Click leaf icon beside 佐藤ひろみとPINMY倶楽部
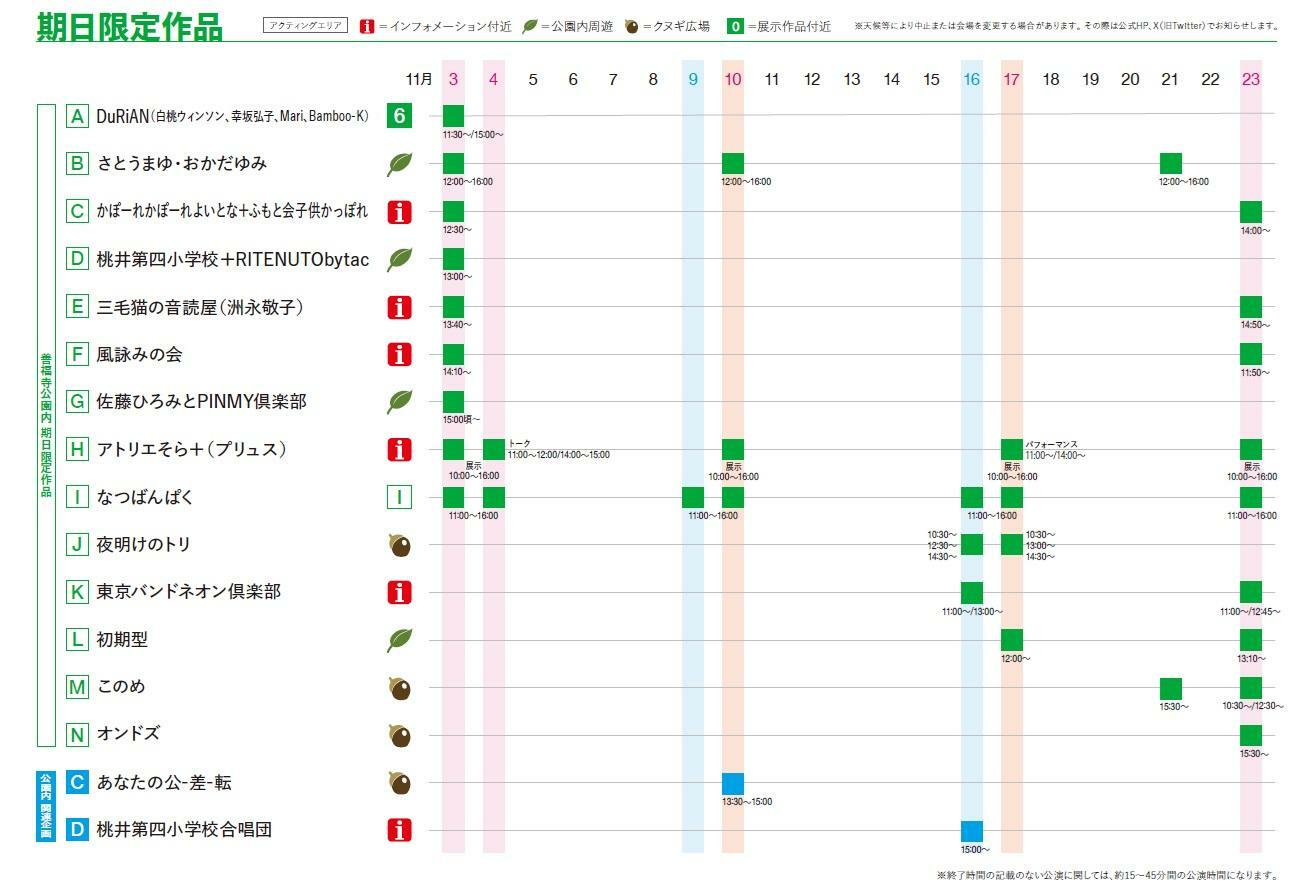Viewport: 1310px width, 889px height. (399, 401)
